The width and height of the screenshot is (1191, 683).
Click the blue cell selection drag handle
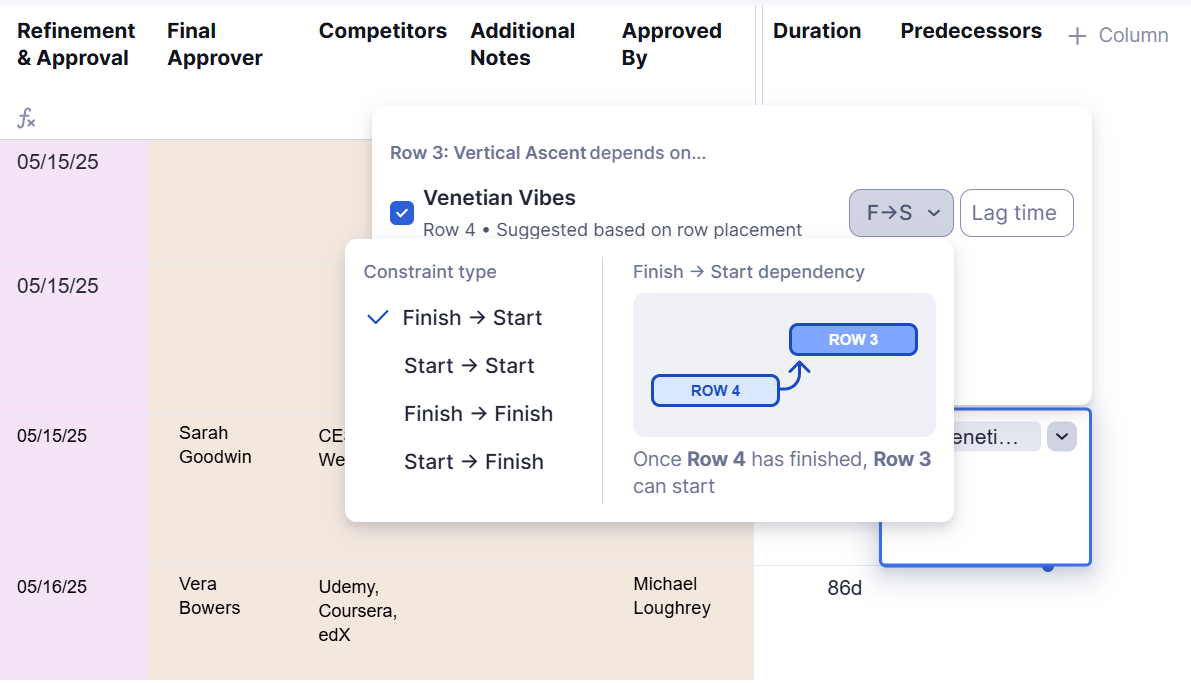(1048, 567)
